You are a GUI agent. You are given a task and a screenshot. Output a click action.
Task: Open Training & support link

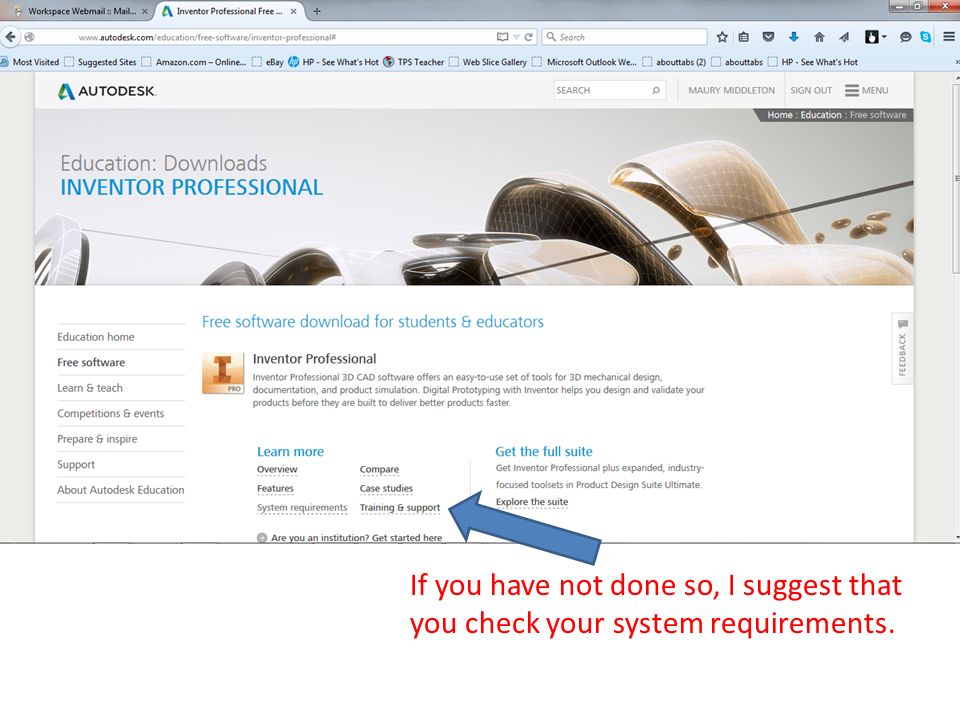400,508
